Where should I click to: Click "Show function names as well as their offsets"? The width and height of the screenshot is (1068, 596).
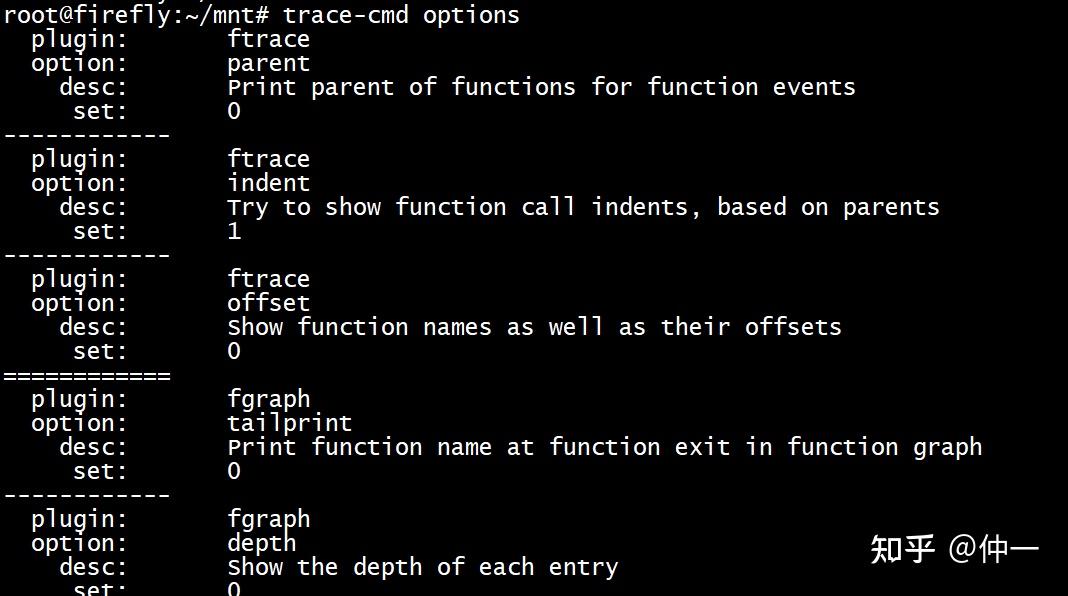(534, 327)
